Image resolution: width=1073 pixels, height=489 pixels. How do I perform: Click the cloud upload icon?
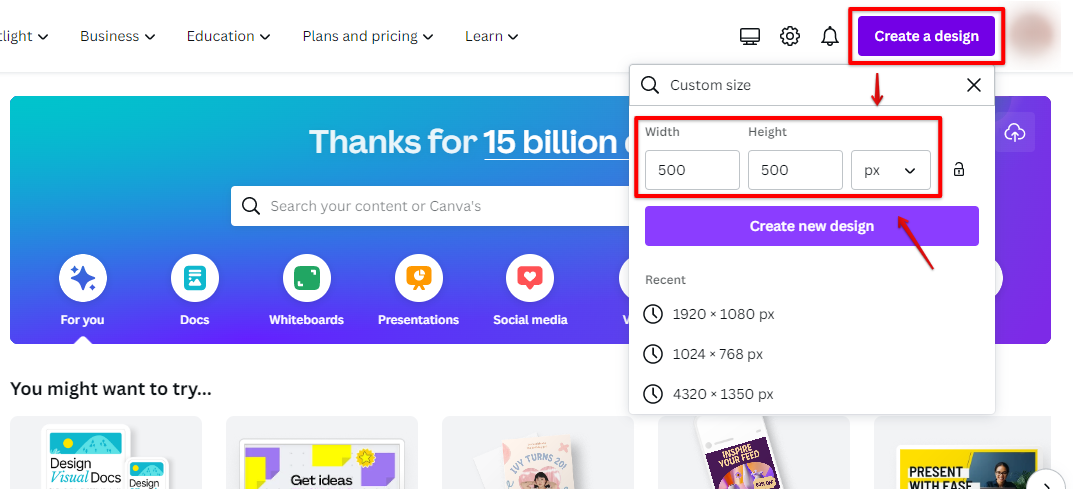pyautogui.click(x=1015, y=133)
